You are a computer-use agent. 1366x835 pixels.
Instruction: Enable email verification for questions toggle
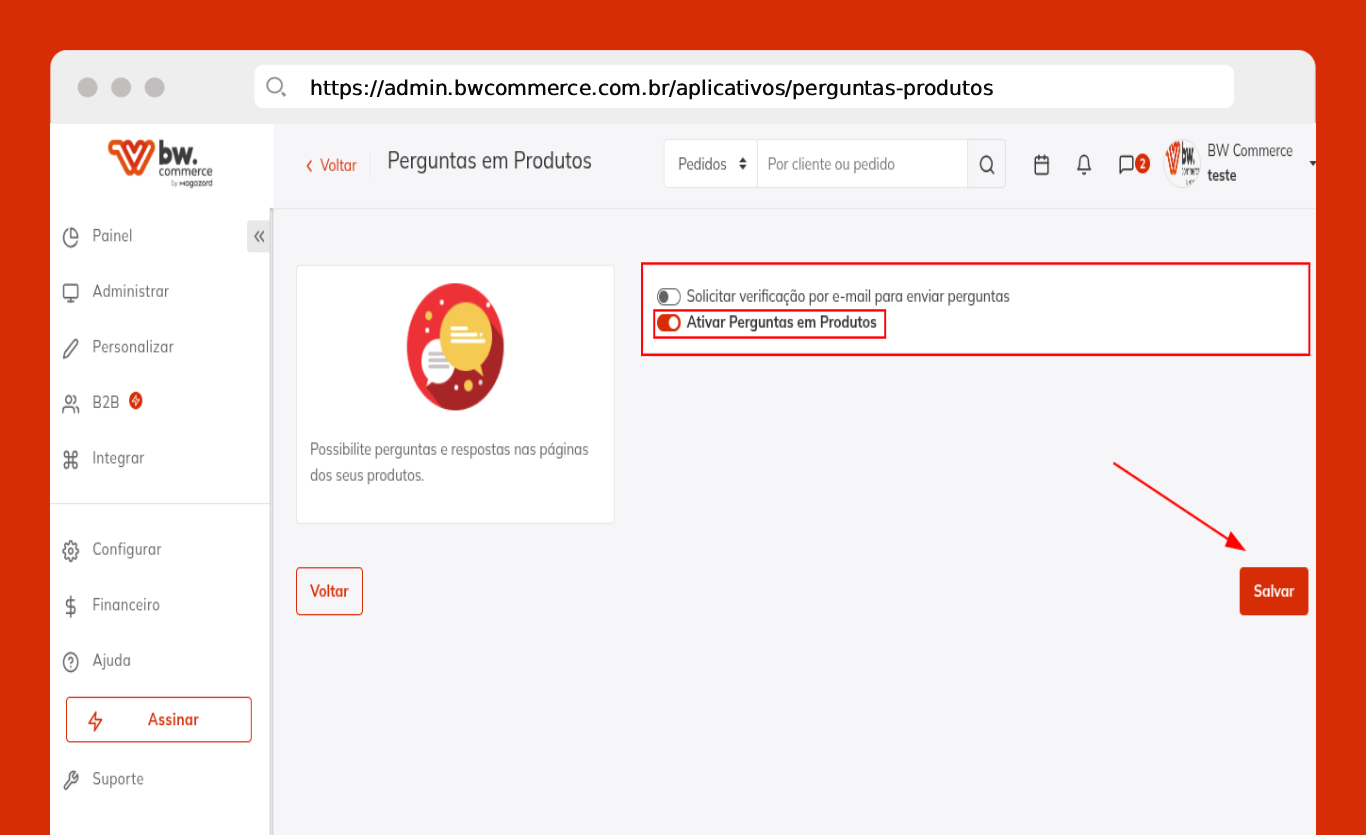pos(668,297)
